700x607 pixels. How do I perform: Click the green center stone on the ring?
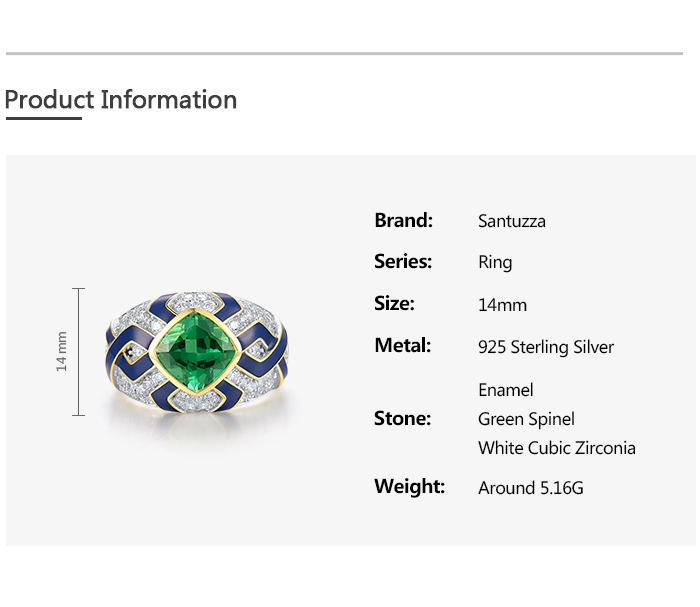pos(197,352)
